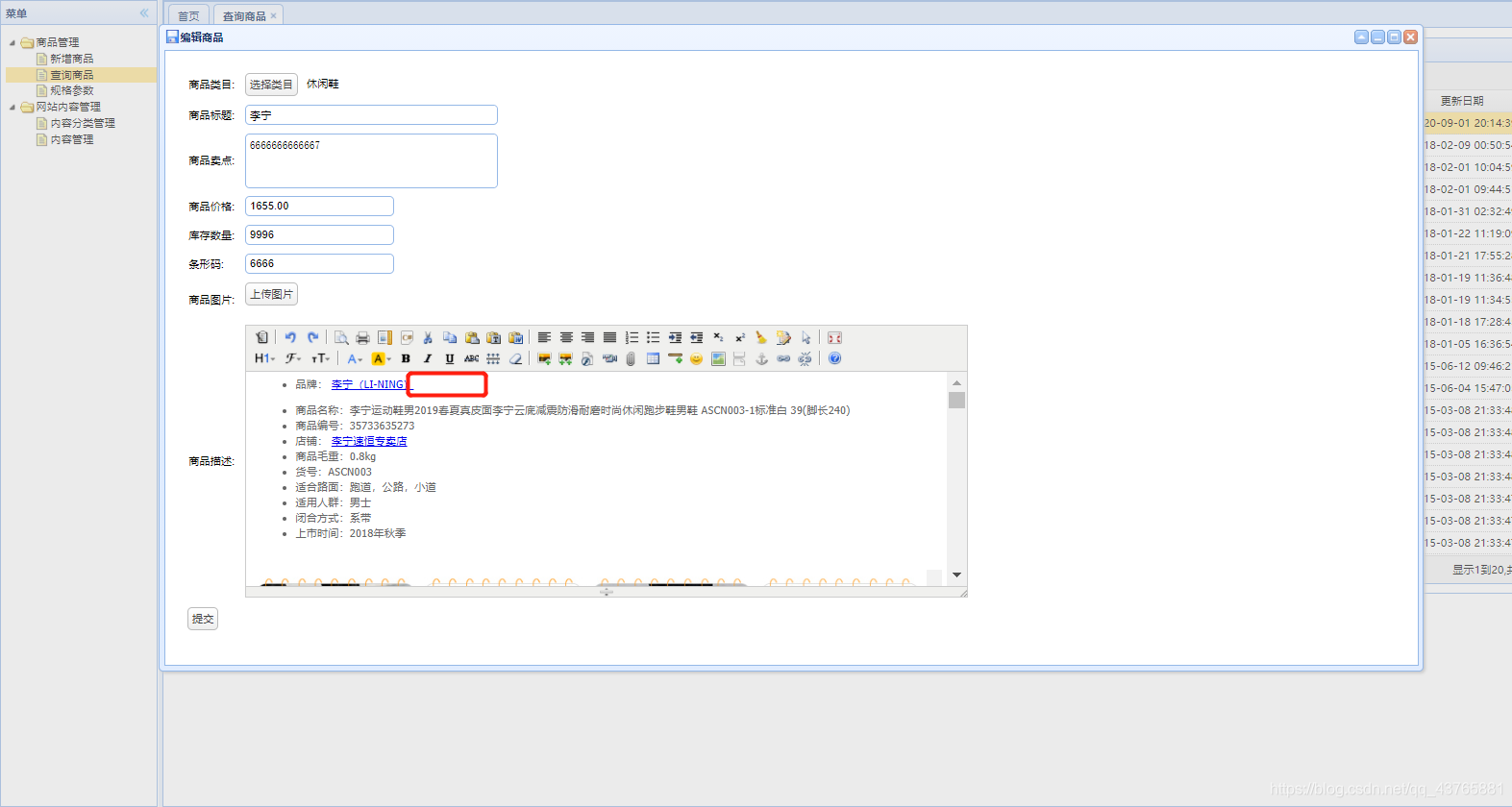Screen dimensions: 1512x807
Task: Paste from Word document icon
Action: (516, 337)
